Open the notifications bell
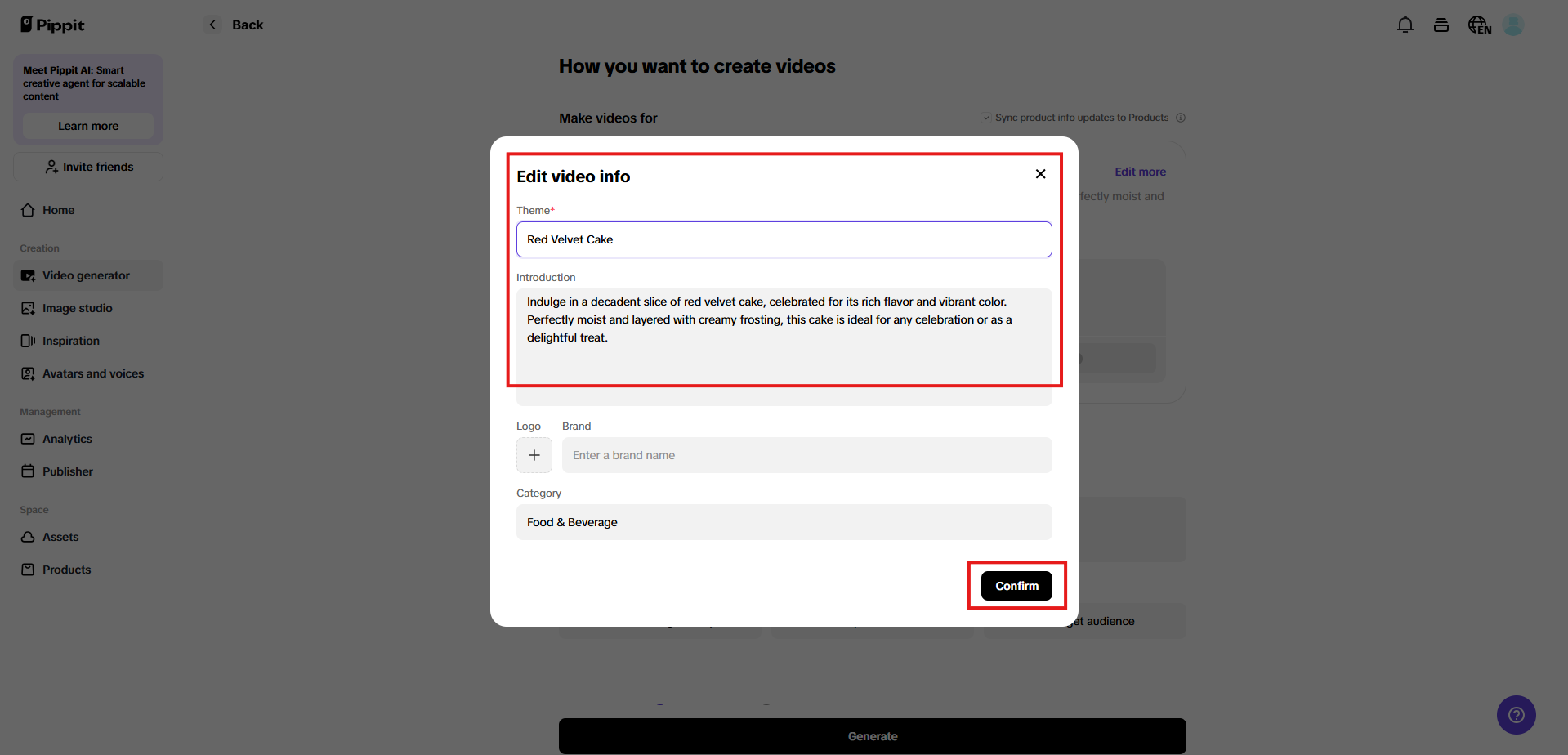The width and height of the screenshot is (1568, 755). 1405,25
